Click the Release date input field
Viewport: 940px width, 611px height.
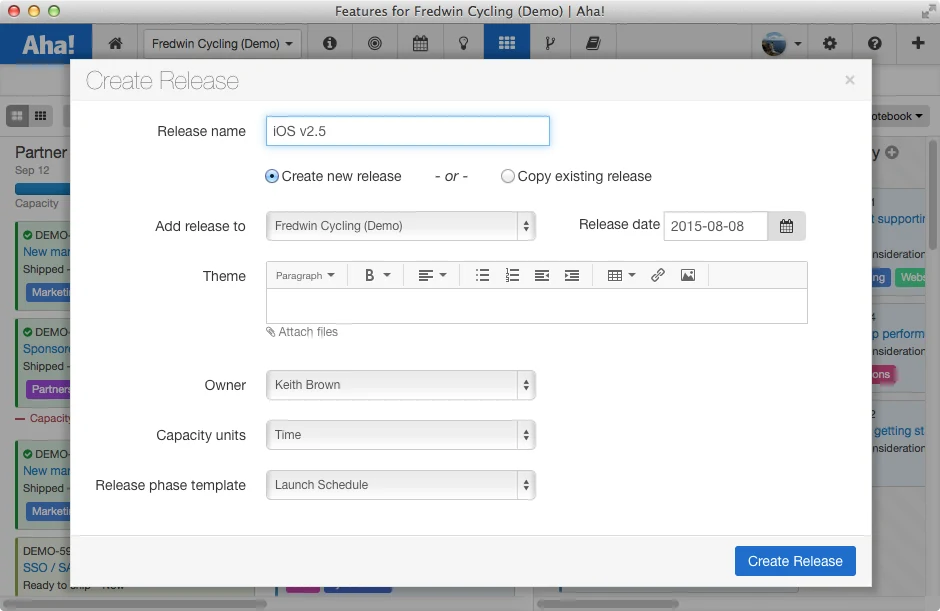click(715, 226)
